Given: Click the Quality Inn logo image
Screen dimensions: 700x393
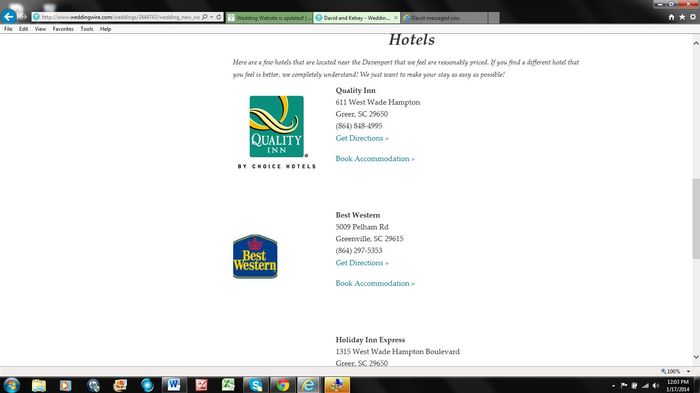Looking at the screenshot, I should point(277,132).
